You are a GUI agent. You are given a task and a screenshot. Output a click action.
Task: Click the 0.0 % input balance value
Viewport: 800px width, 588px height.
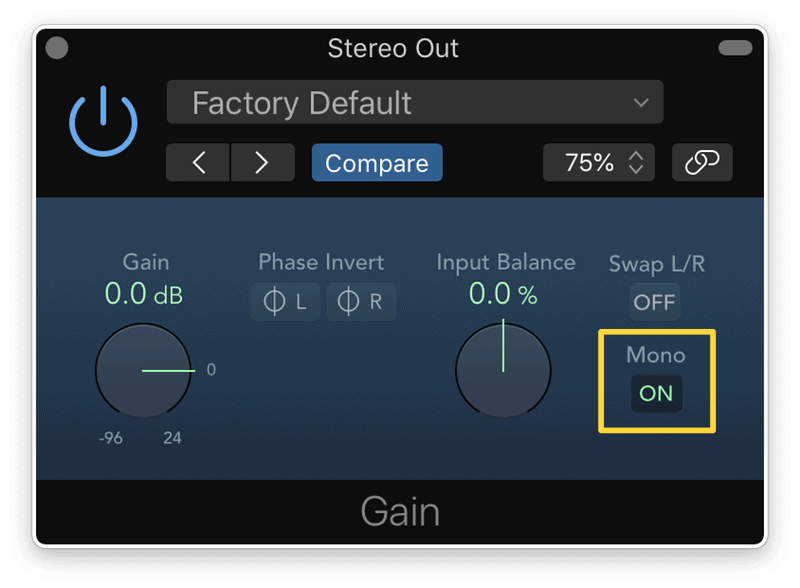503,295
